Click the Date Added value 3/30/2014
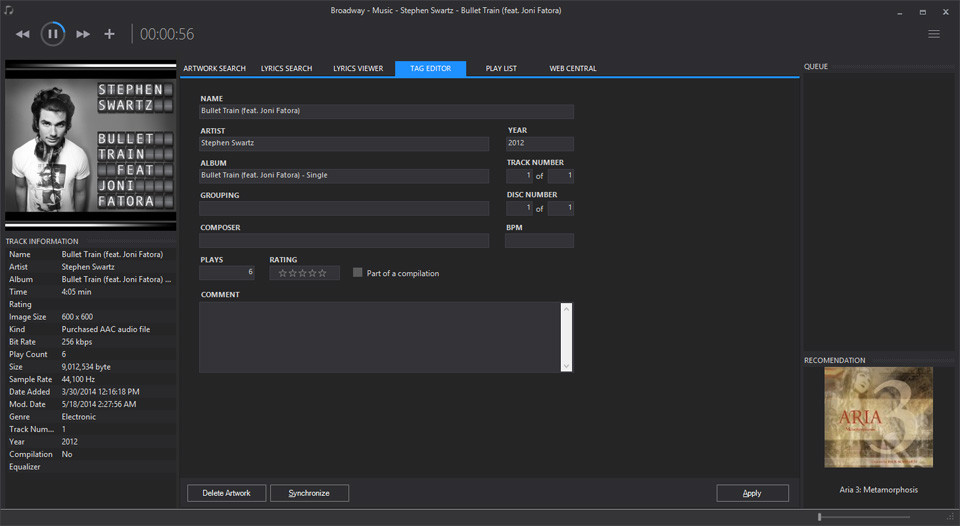960x526 pixels. tap(100, 392)
